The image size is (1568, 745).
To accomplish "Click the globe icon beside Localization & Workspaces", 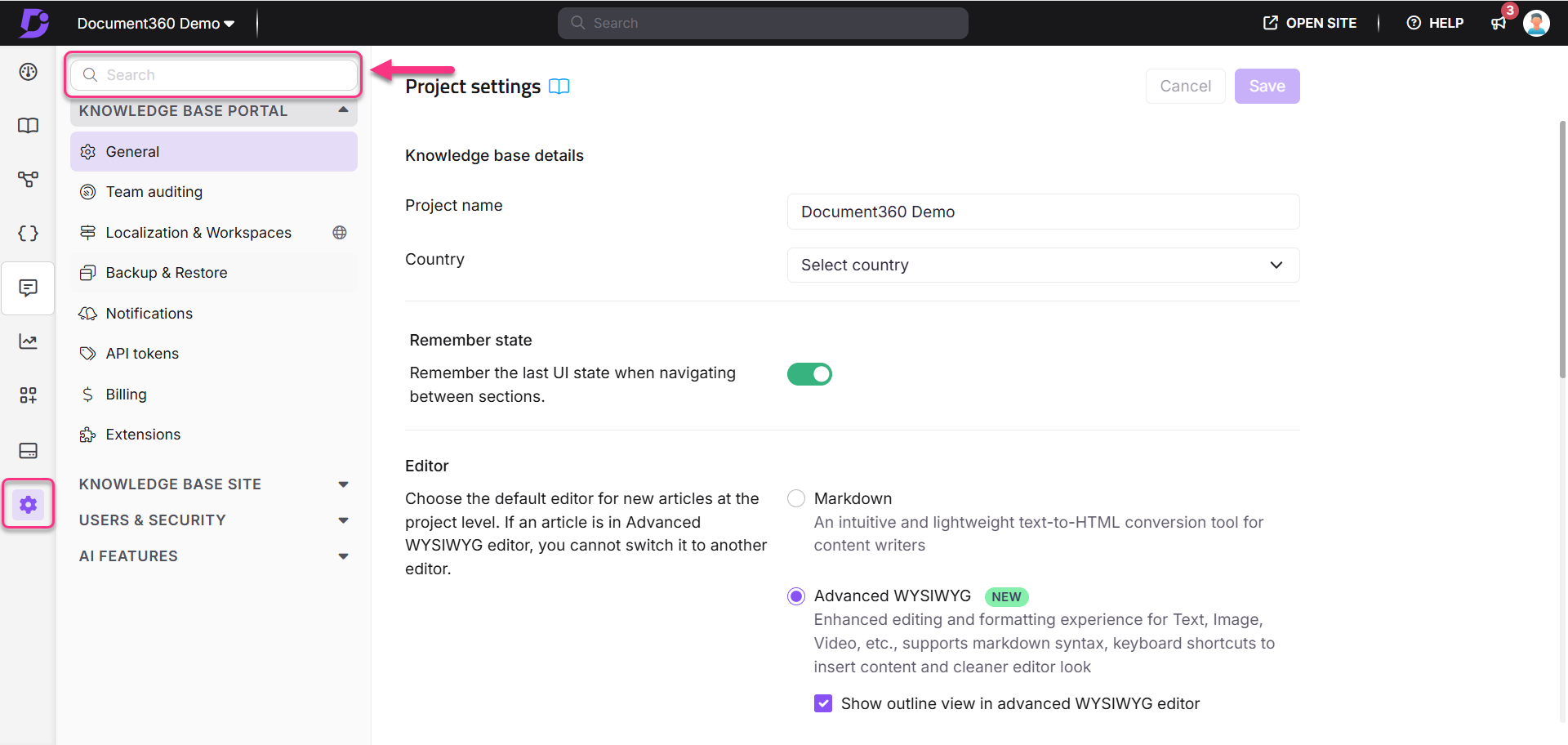I will 340,233.
